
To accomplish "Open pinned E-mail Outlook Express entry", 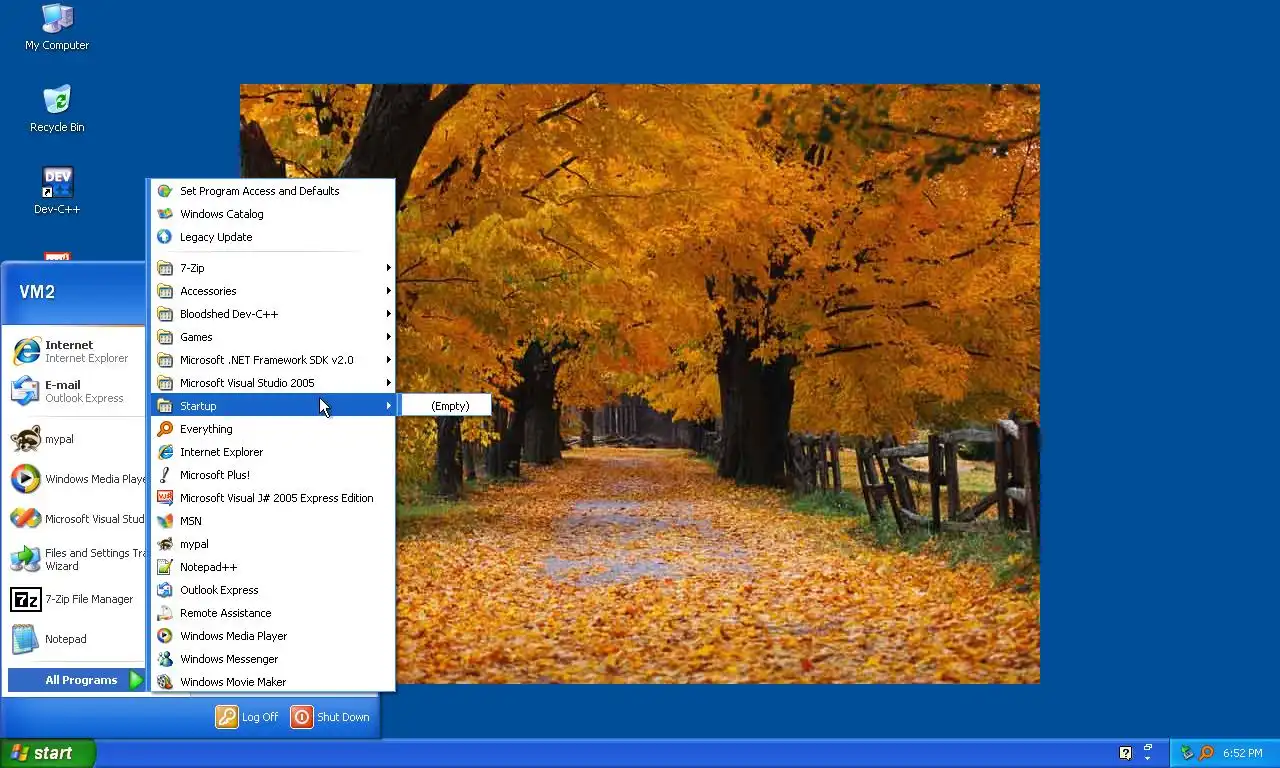I will pos(76,391).
